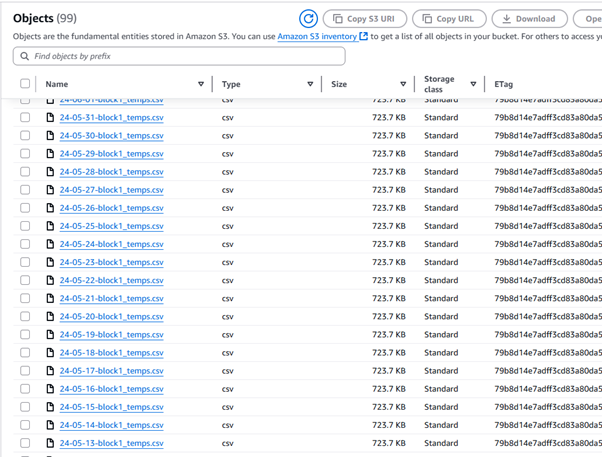Open 24-05-23-block1_temps.csv object link
Viewport: 602px width, 457px height.
pyautogui.click(x=111, y=262)
